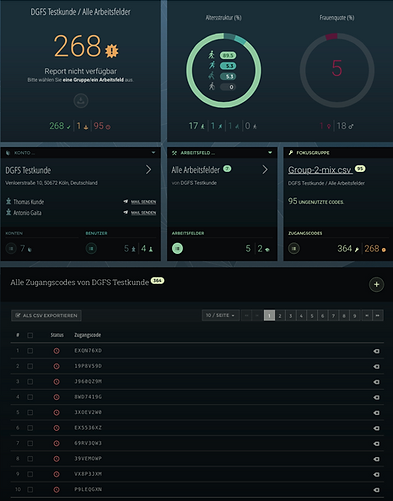Open the Group-2-mix.csv focus group link
393x501 pixels.
click(320, 170)
